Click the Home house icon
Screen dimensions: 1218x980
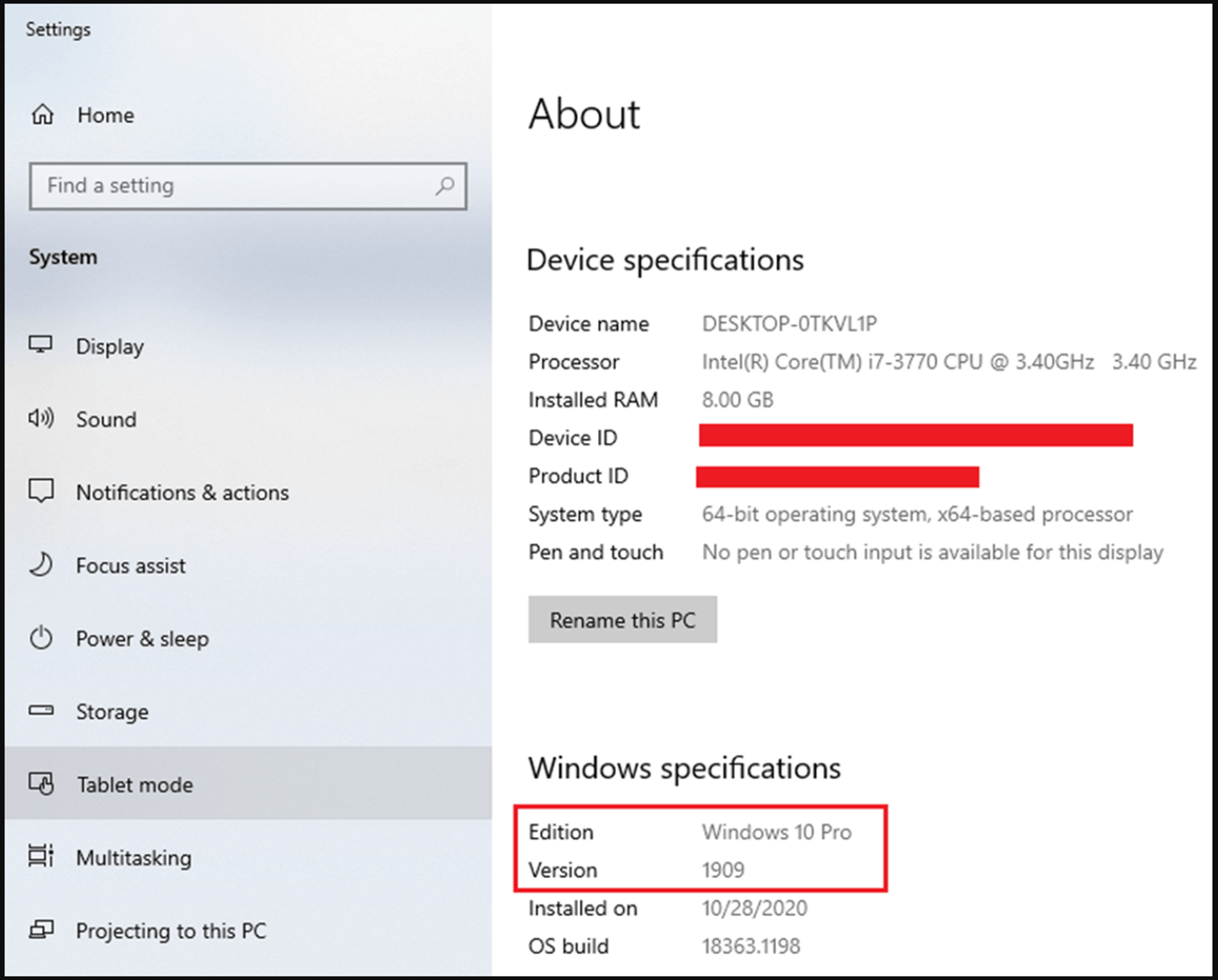42,115
